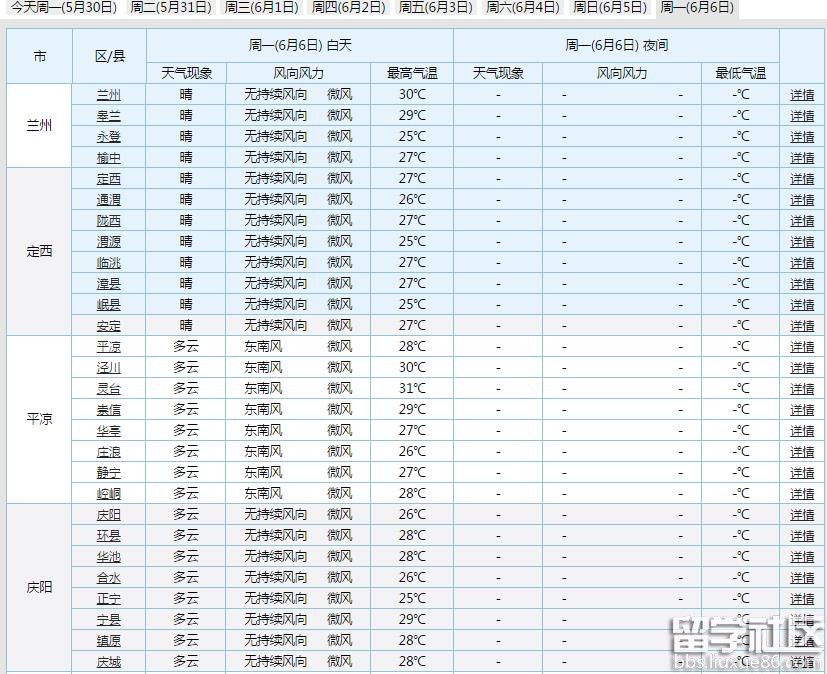Open the 合水 county link
The width and height of the screenshot is (827, 674).
click(109, 578)
